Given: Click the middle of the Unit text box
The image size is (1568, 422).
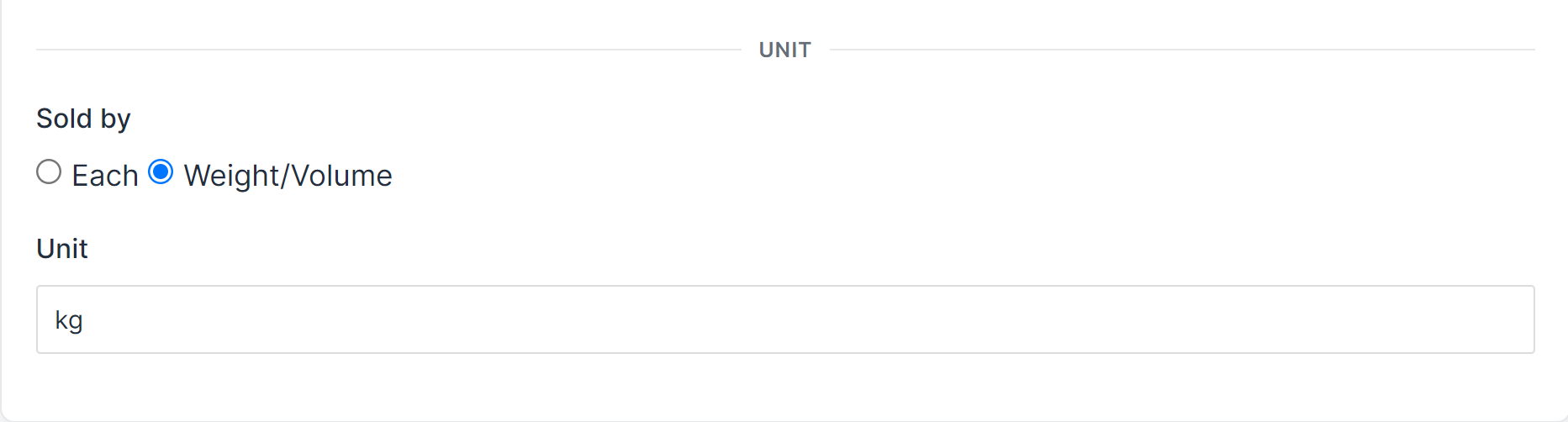Looking at the screenshot, I should click(x=785, y=319).
